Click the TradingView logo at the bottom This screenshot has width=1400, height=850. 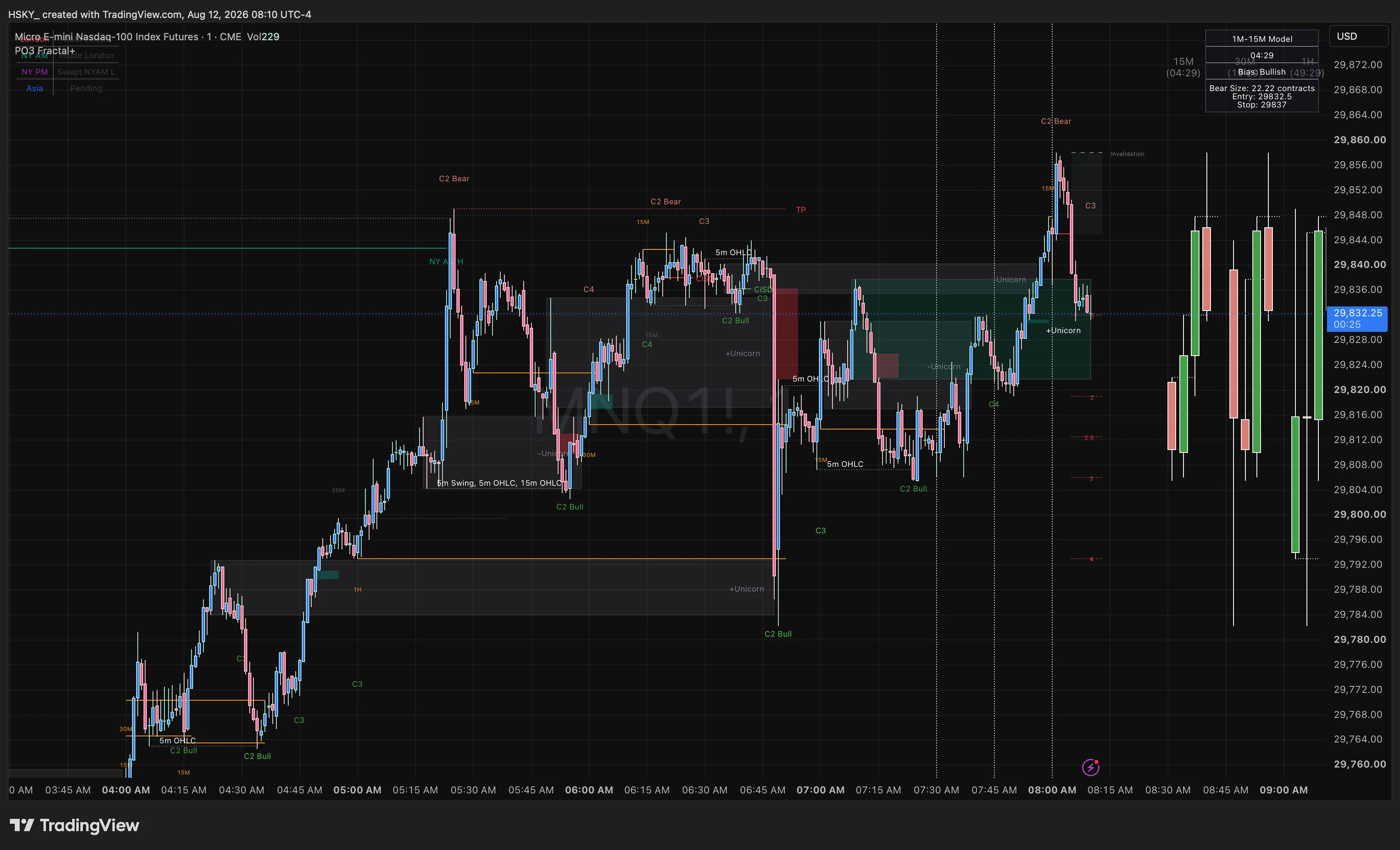tap(75, 825)
